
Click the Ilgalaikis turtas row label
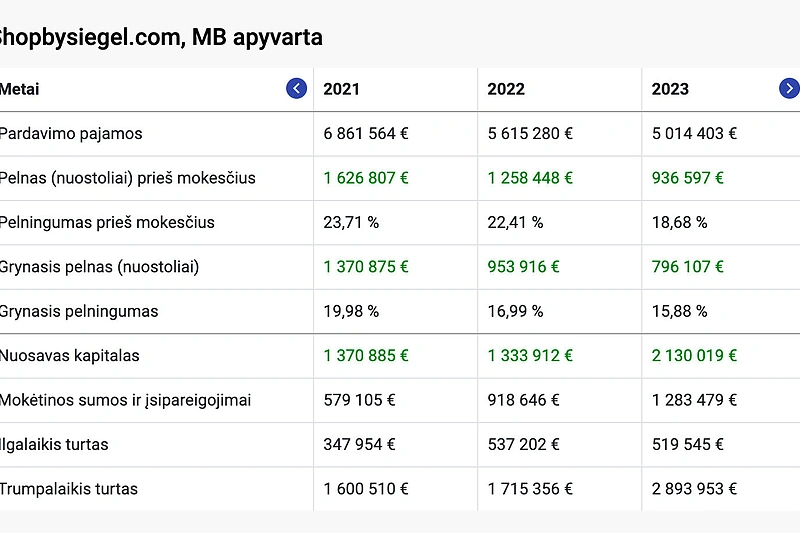pyautogui.click(x=54, y=444)
